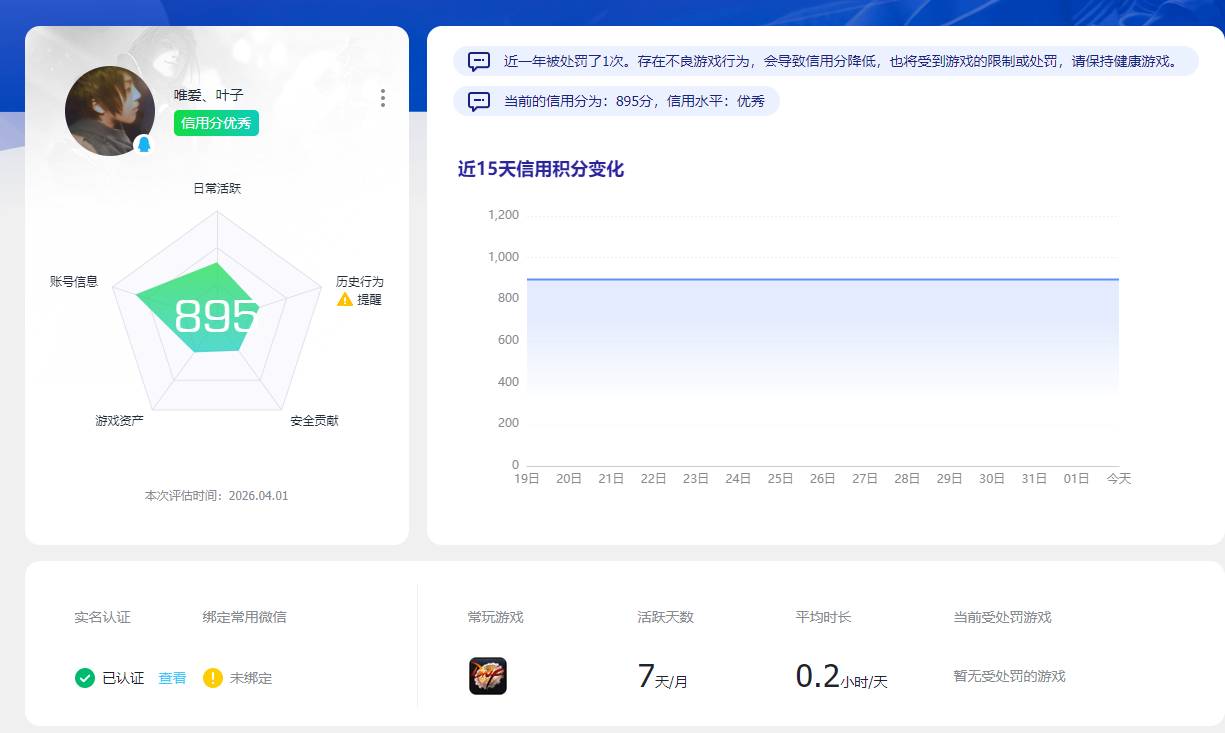The width and height of the screenshot is (1225, 733).
Task: Click the 未绑定 status text
Action: [x=249, y=677]
